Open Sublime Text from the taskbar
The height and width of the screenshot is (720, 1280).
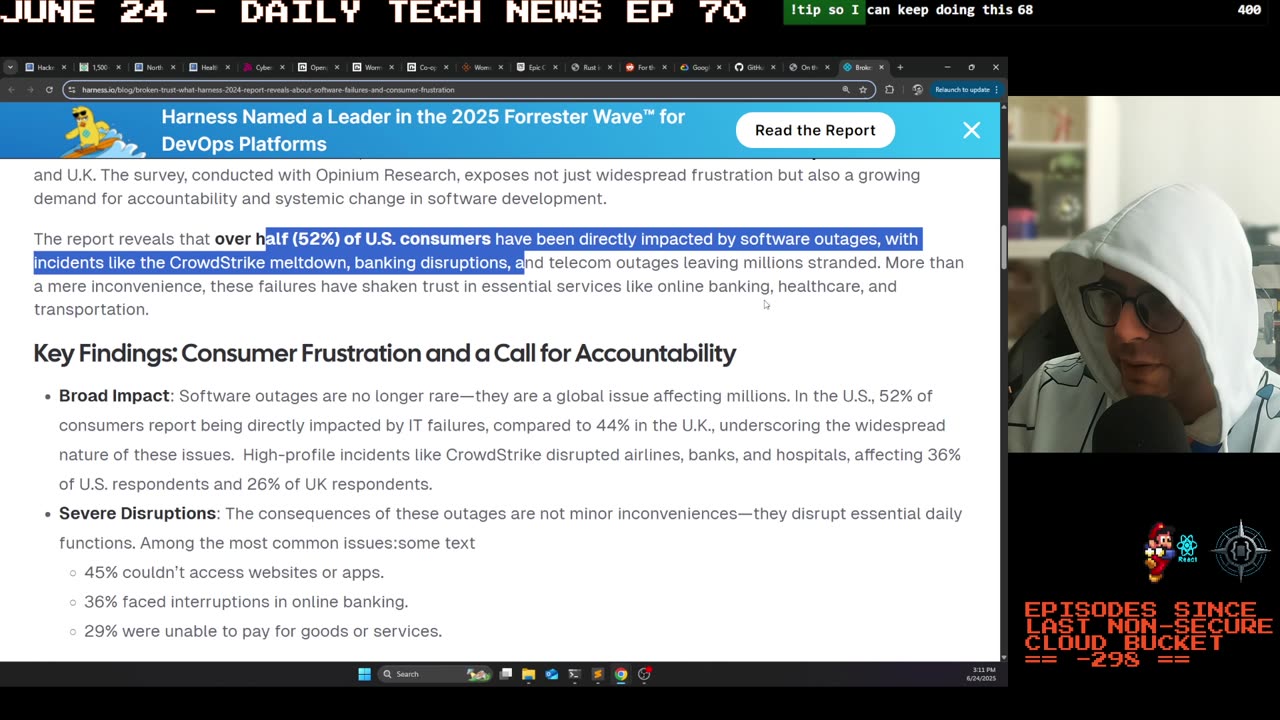[598, 674]
